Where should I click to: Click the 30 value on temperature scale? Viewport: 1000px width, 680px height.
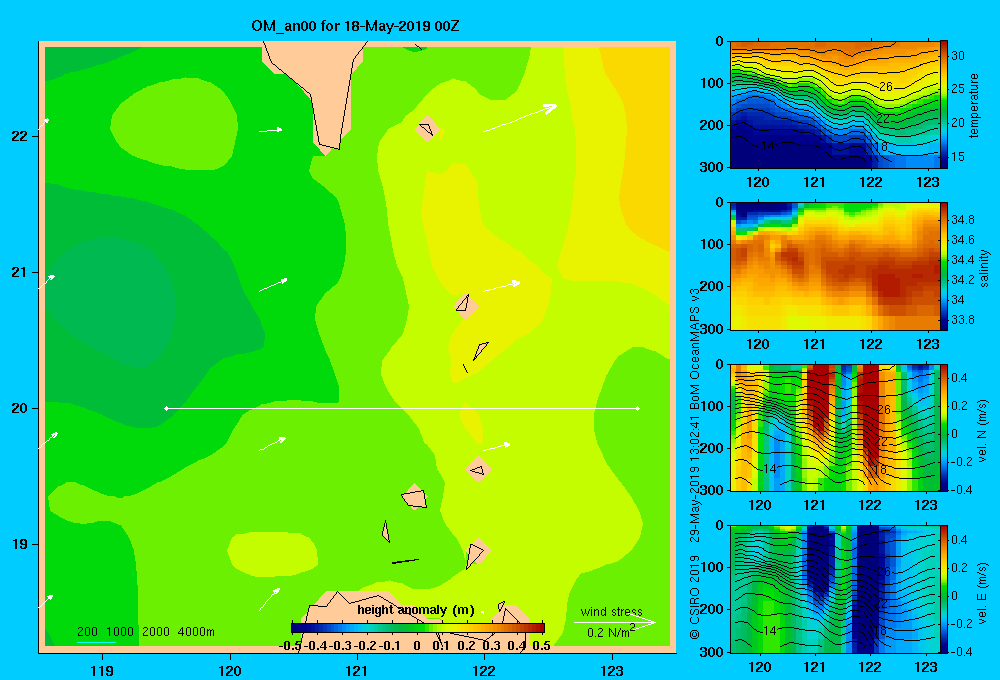pyautogui.click(x=958, y=55)
